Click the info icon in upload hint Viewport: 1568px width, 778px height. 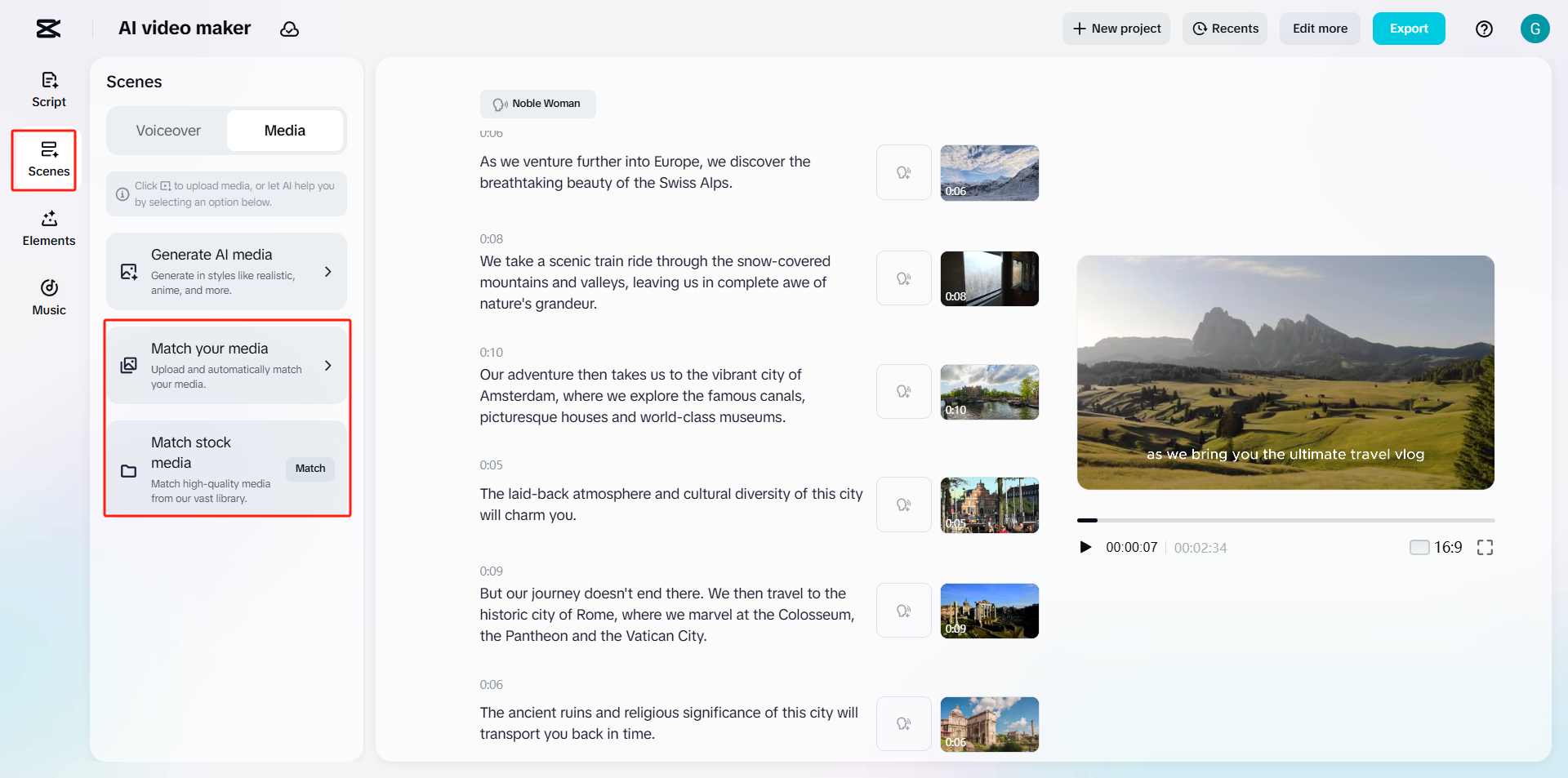coord(122,194)
